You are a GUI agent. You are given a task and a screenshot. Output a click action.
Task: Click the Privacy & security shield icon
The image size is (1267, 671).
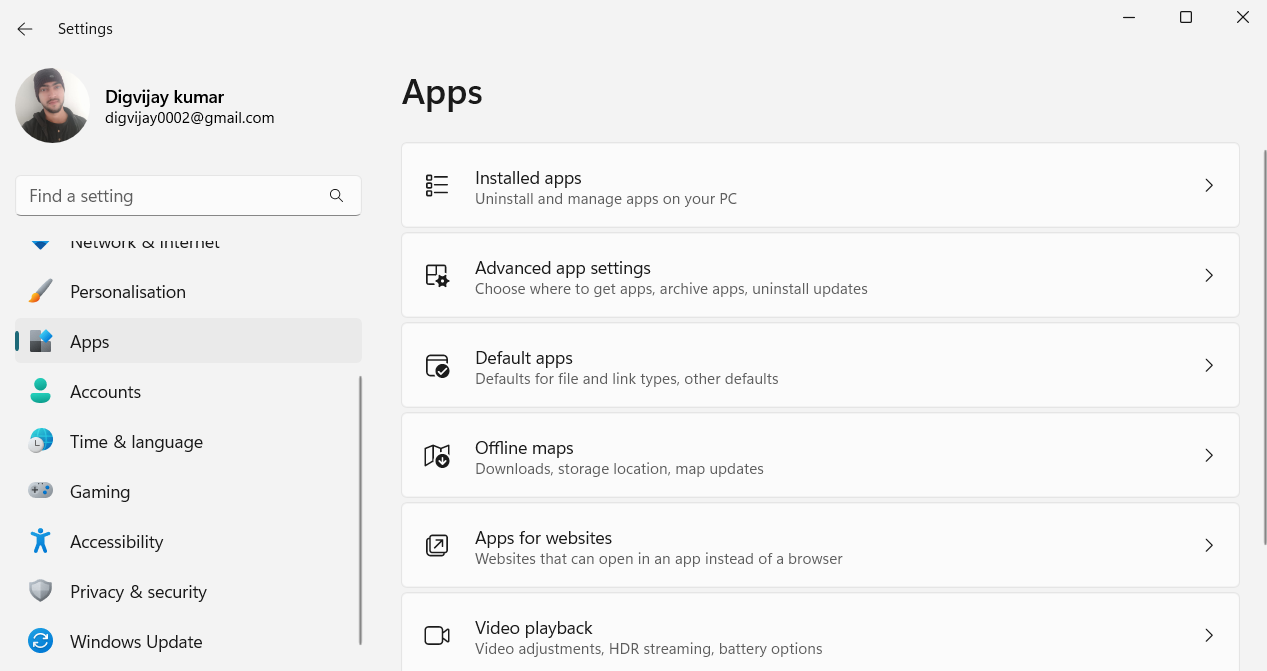pos(40,591)
